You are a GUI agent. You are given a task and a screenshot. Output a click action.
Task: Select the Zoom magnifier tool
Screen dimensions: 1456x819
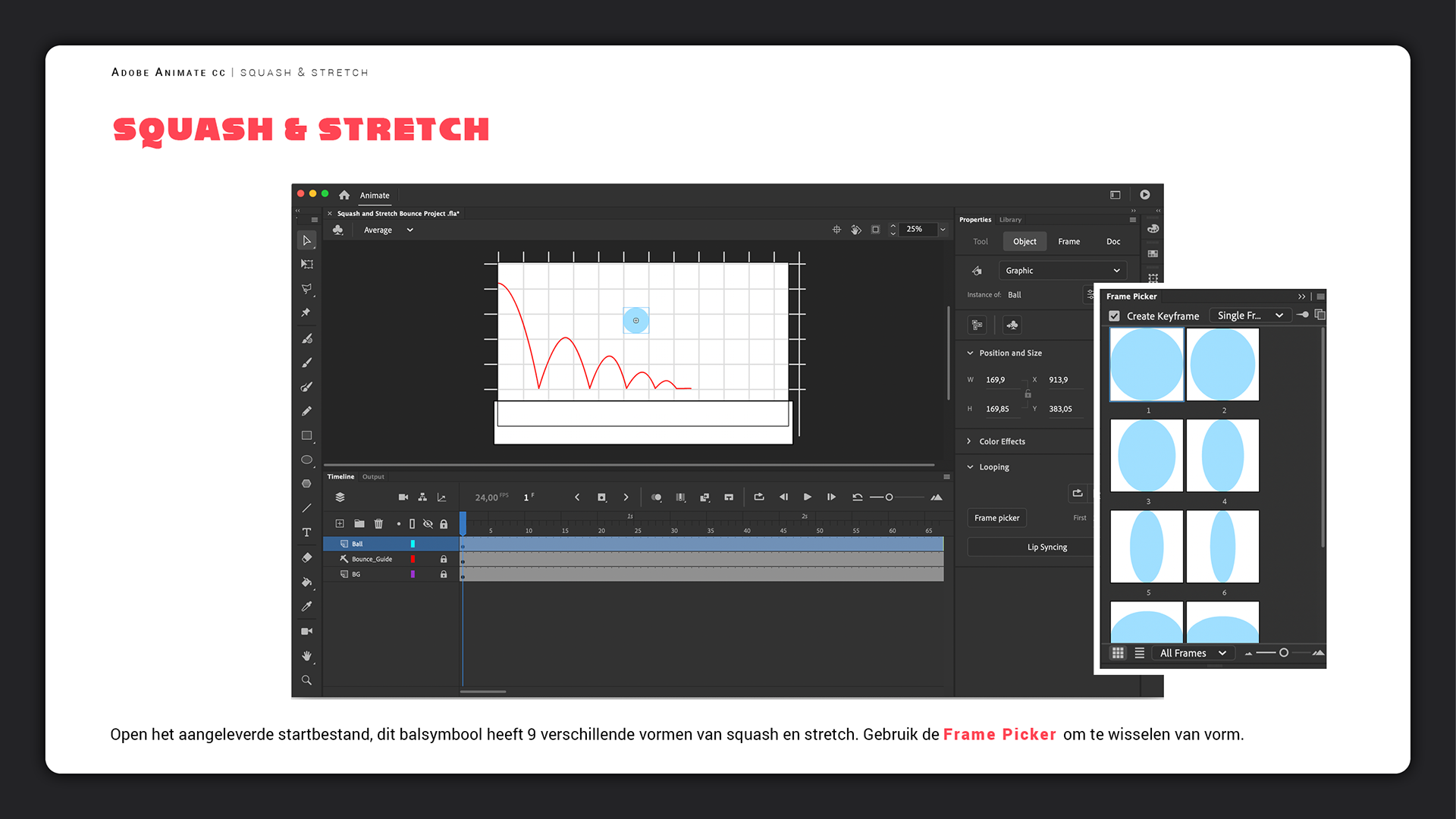tap(306, 680)
